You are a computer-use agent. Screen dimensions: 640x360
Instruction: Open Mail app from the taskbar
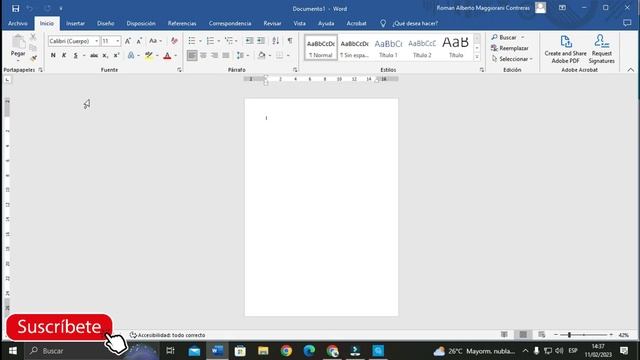[194, 351]
